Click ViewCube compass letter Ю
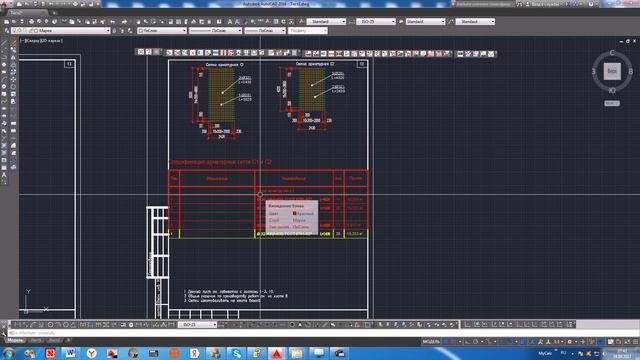Image resolution: width=640 pixels, height=360 pixels. [x=612, y=91]
